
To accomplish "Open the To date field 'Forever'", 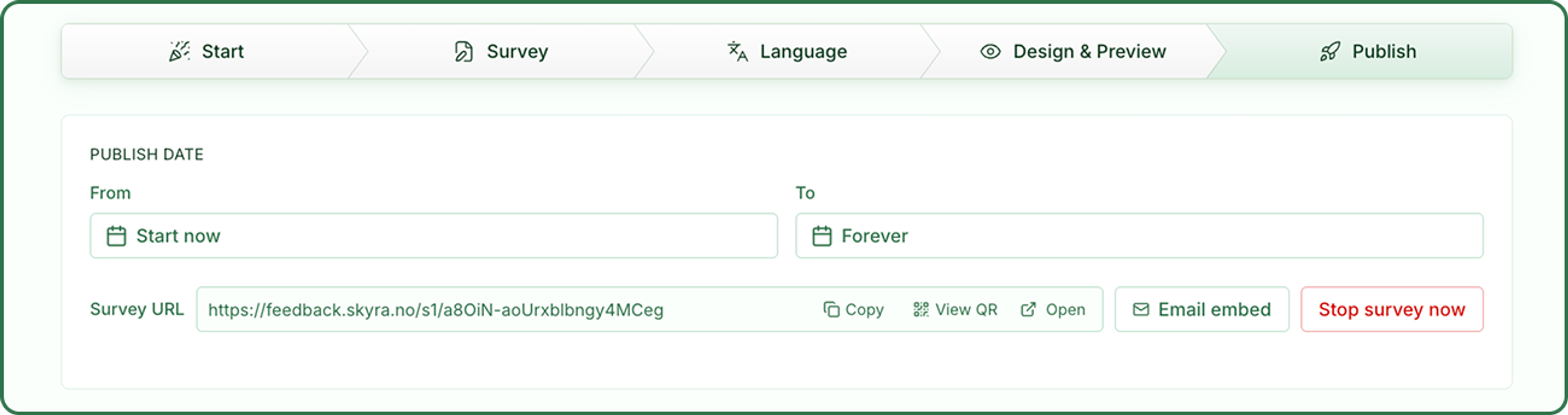I will coord(1139,236).
